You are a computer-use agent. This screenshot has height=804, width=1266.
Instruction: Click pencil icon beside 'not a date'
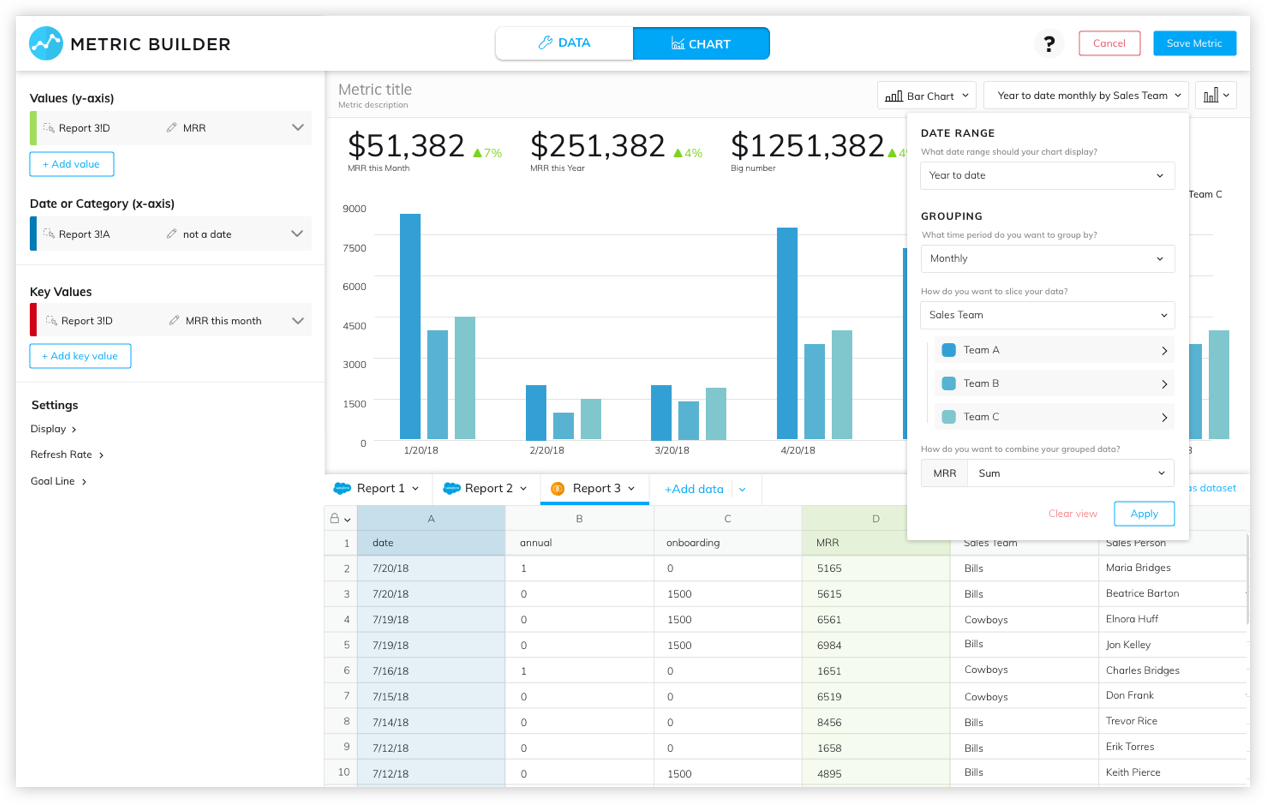pos(172,234)
